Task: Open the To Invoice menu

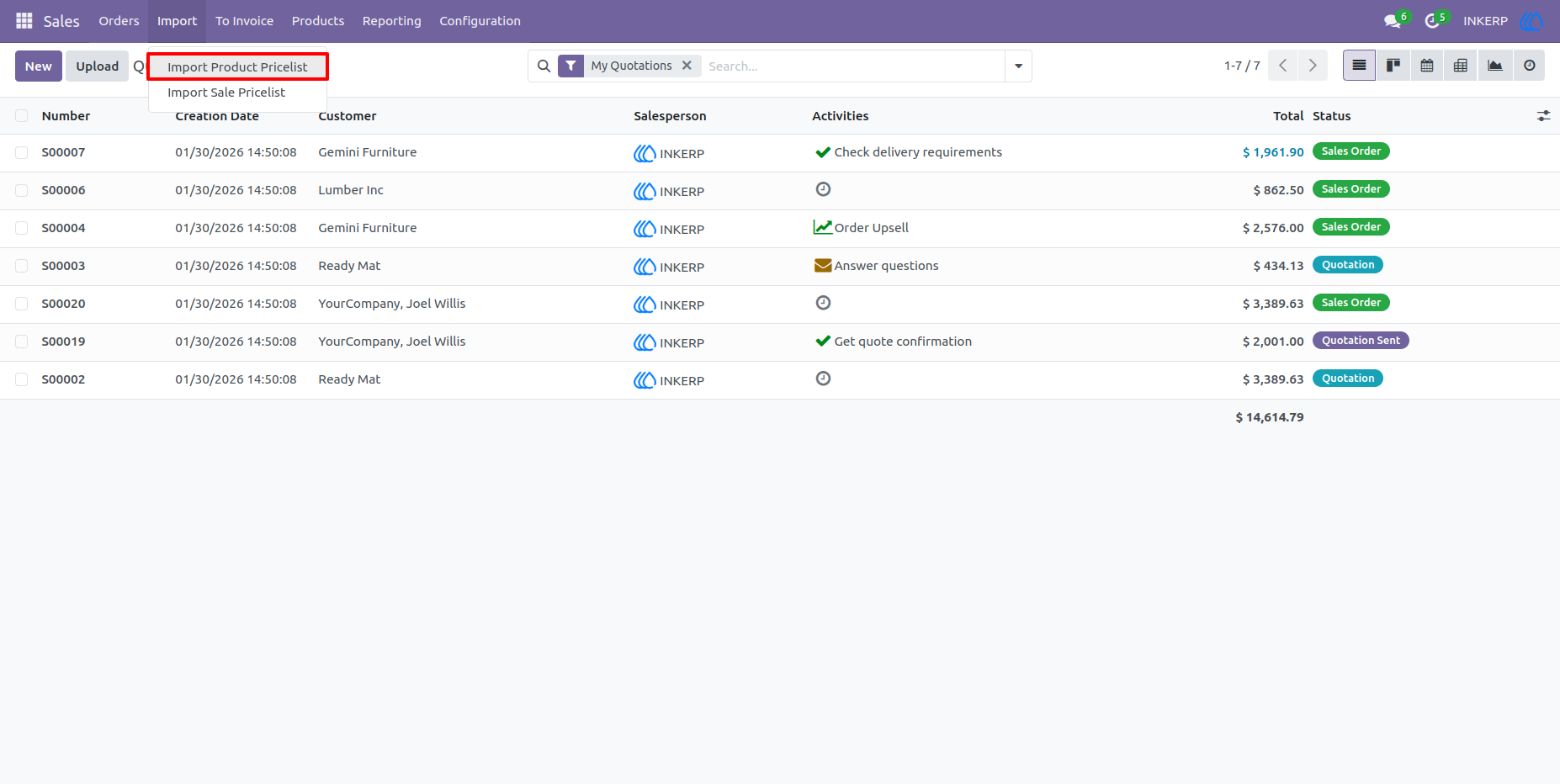Action: tap(244, 21)
